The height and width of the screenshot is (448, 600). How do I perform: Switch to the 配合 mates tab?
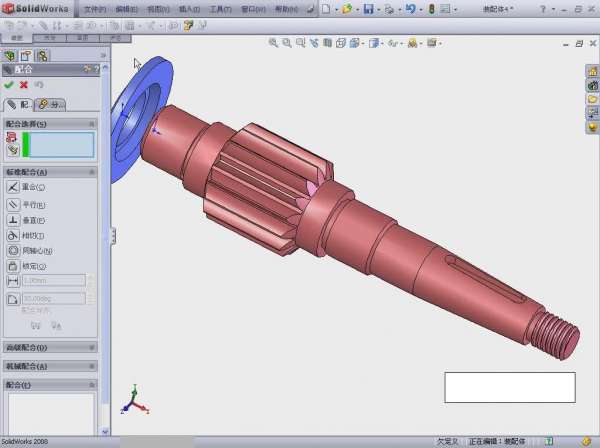click(x=18, y=104)
